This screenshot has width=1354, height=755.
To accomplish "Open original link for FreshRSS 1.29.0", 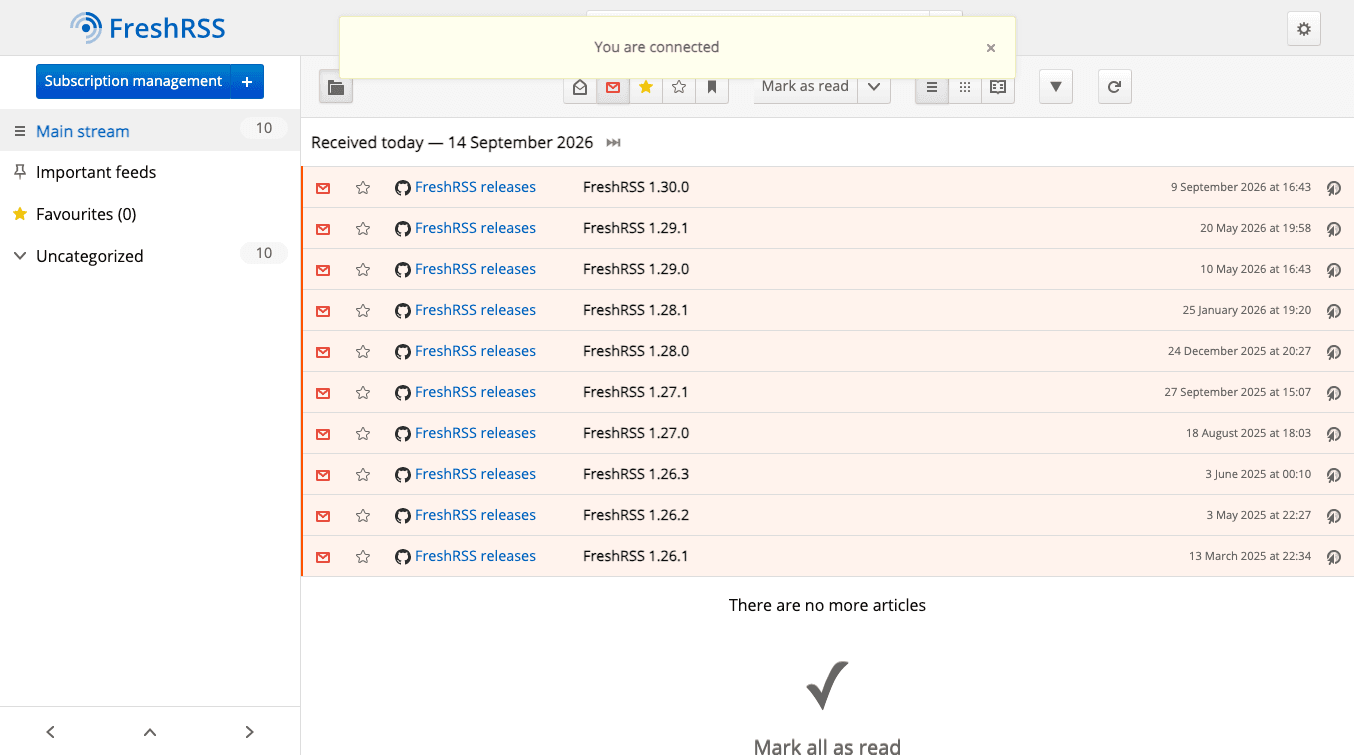I will 1333,270.
